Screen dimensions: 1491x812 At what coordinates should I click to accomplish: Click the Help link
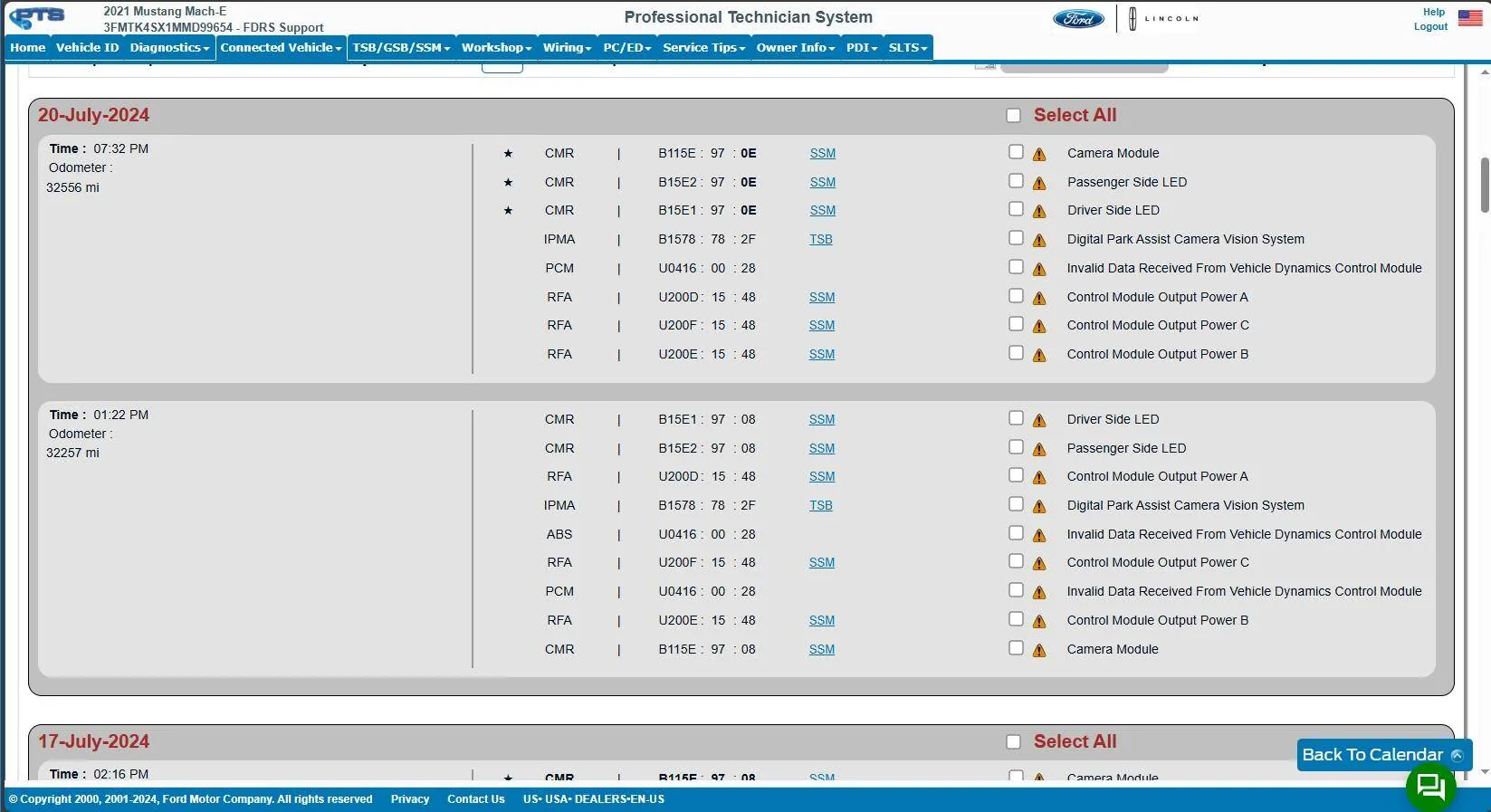[x=1434, y=12]
